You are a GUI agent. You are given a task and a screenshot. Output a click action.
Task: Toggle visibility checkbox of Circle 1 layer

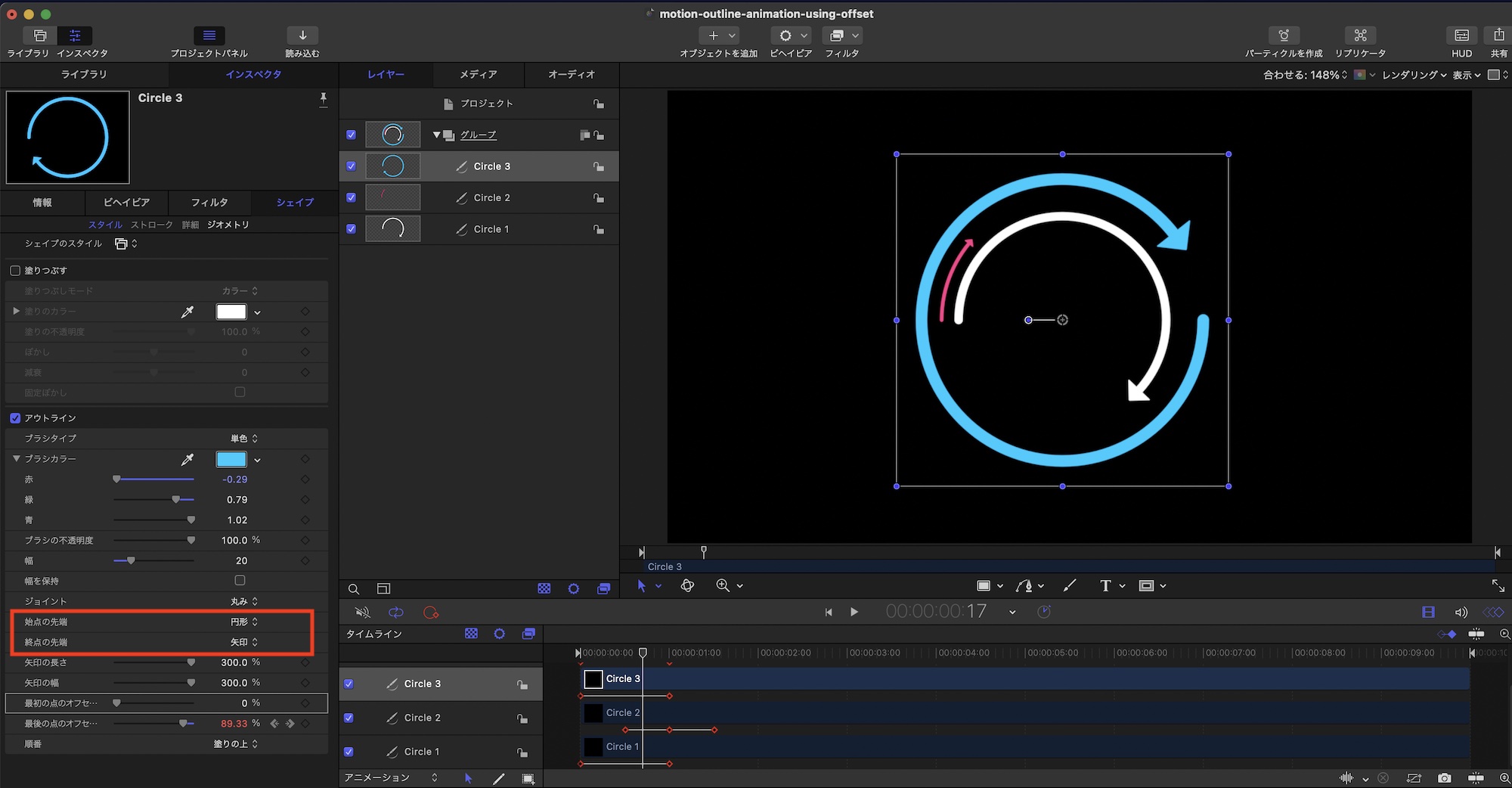tap(351, 229)
